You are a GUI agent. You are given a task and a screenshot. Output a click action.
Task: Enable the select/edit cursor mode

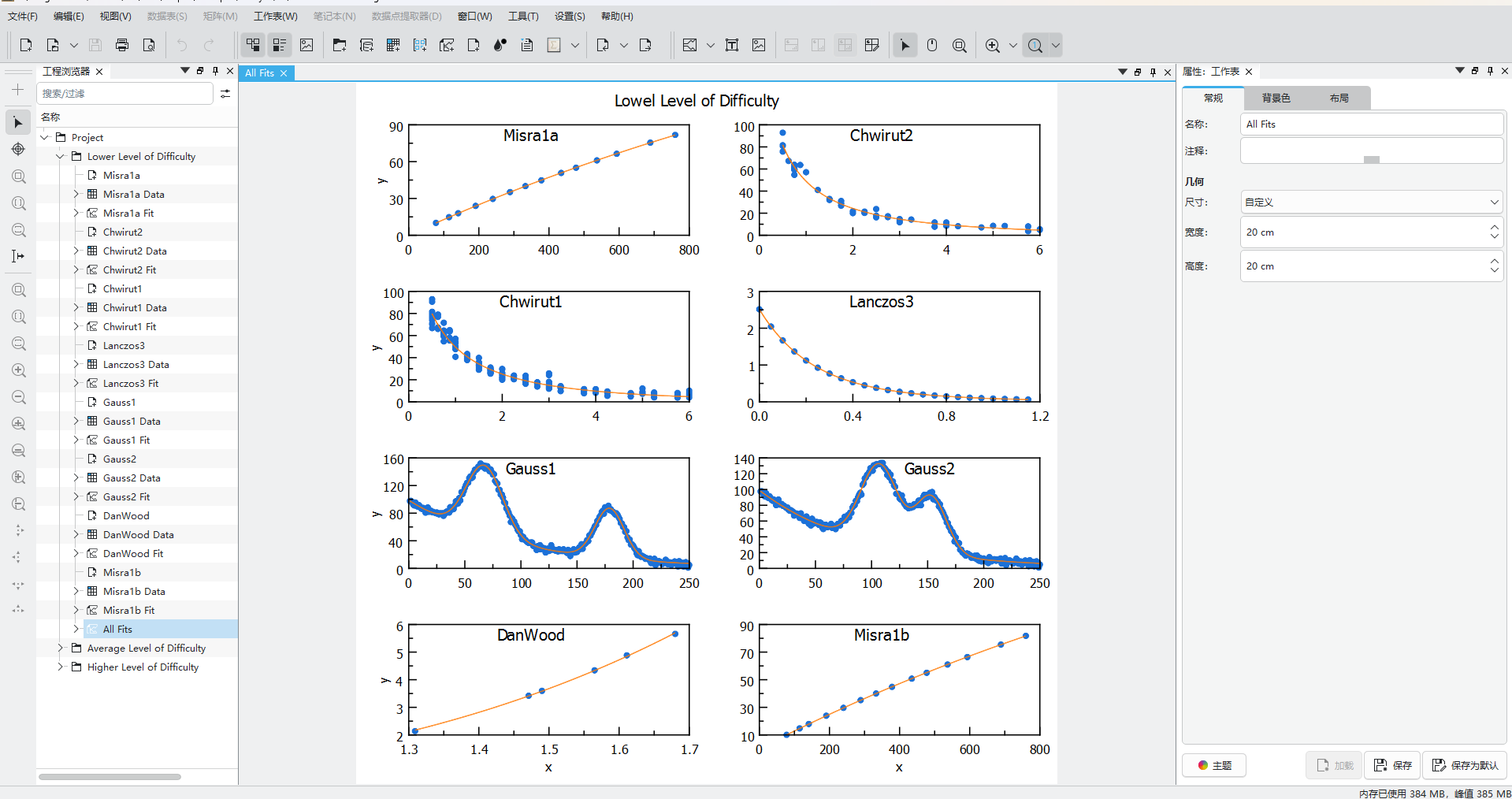click(x=905, y=45)
